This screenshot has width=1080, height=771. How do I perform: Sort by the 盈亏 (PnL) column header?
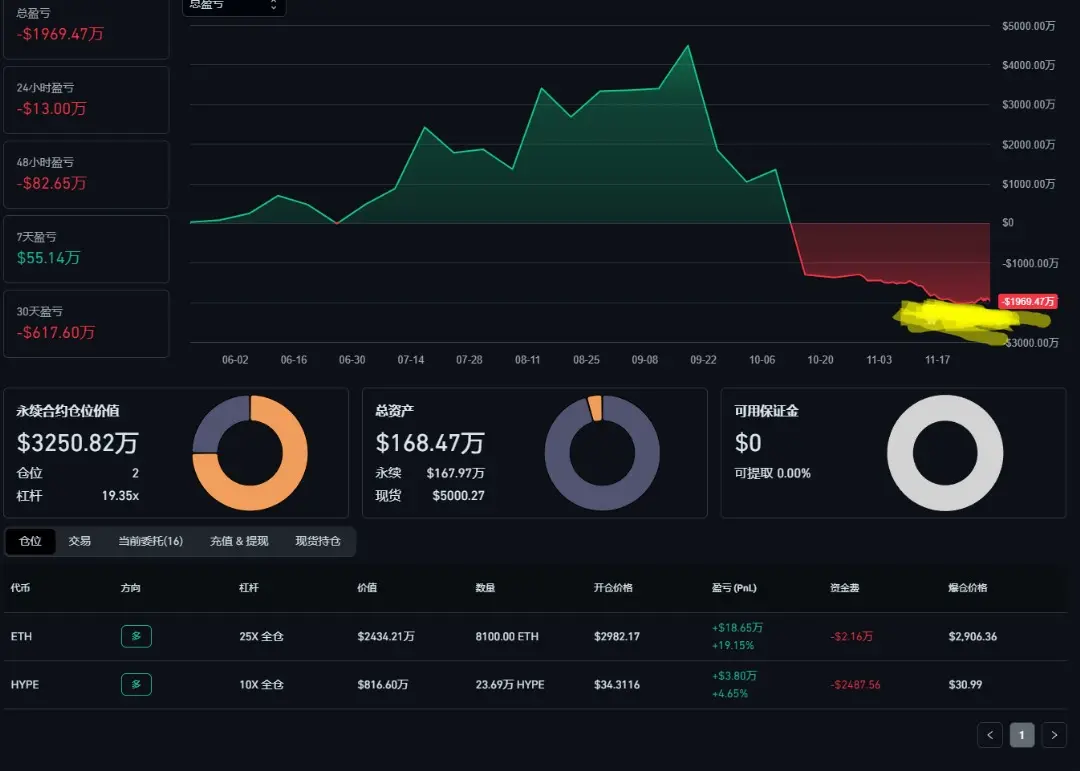point(734,588)
